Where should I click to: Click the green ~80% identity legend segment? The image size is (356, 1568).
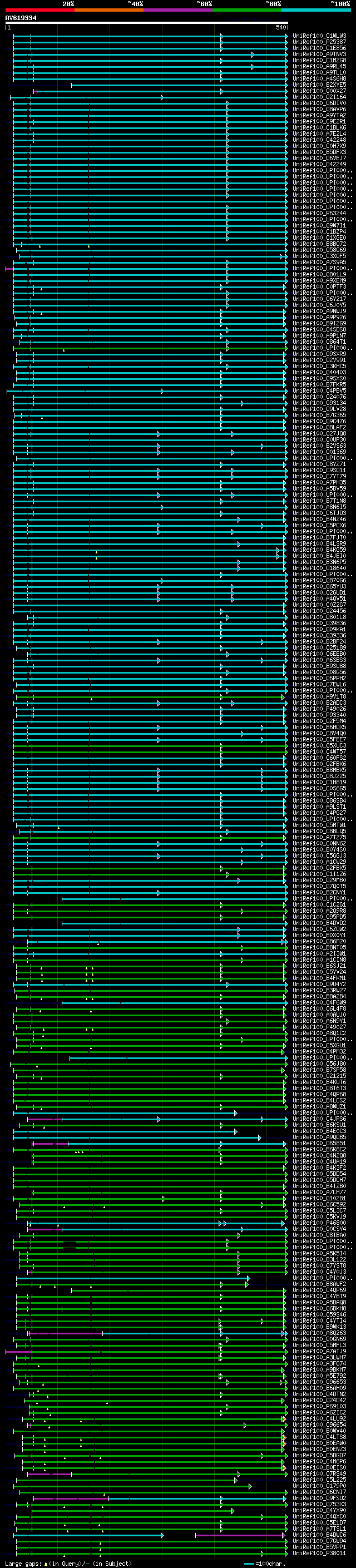click(x=247, y=11)
